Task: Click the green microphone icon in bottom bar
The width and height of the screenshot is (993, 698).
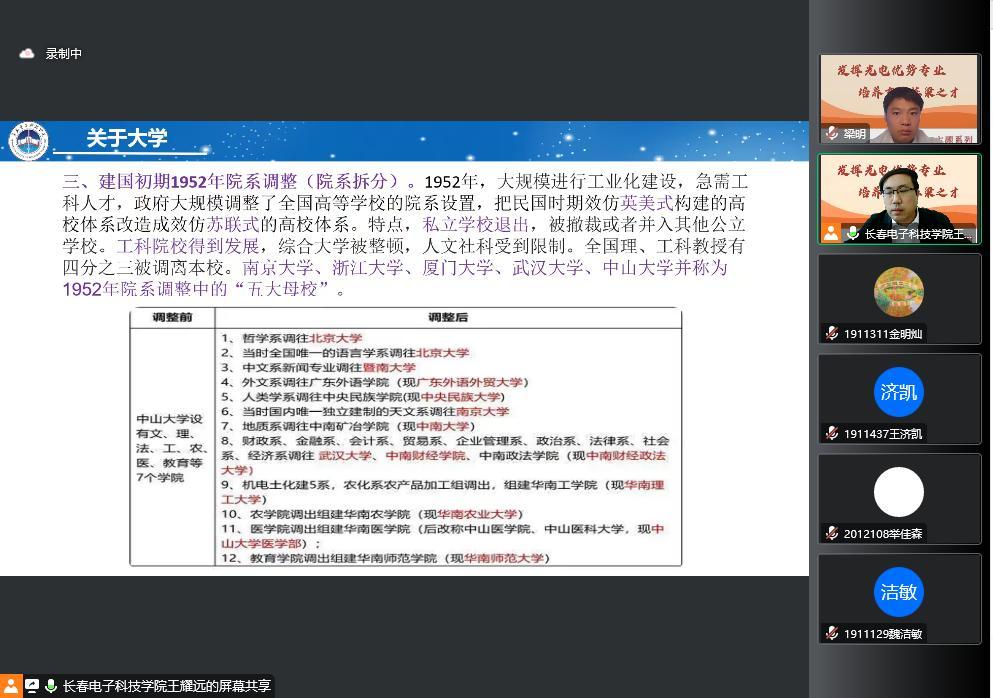Action: click(50, 686)
